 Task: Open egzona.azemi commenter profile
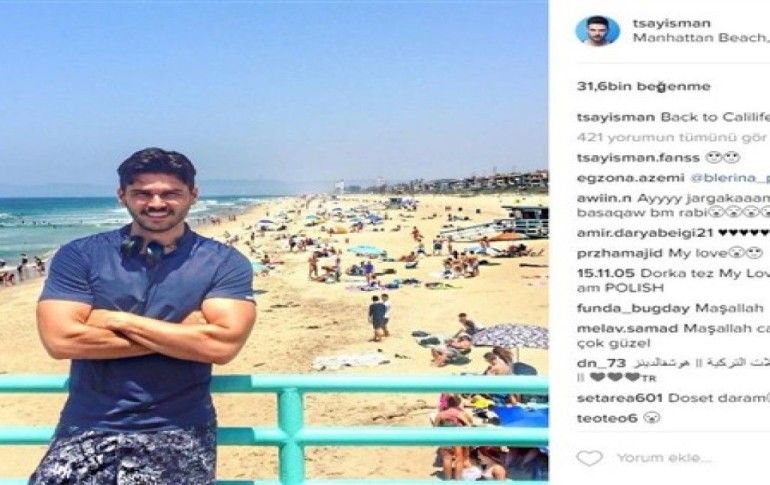click(630, 178)
